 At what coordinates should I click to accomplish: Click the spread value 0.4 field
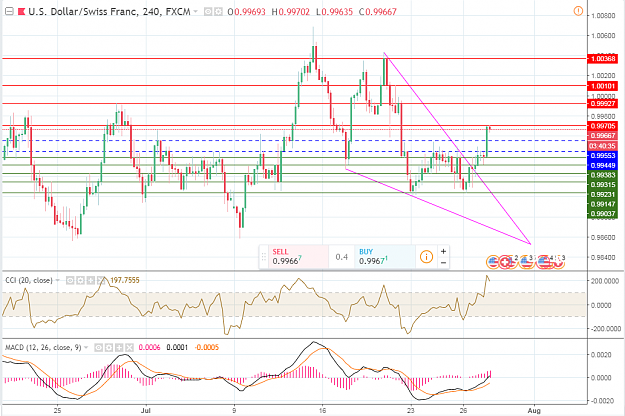click(x=342, y=257)
